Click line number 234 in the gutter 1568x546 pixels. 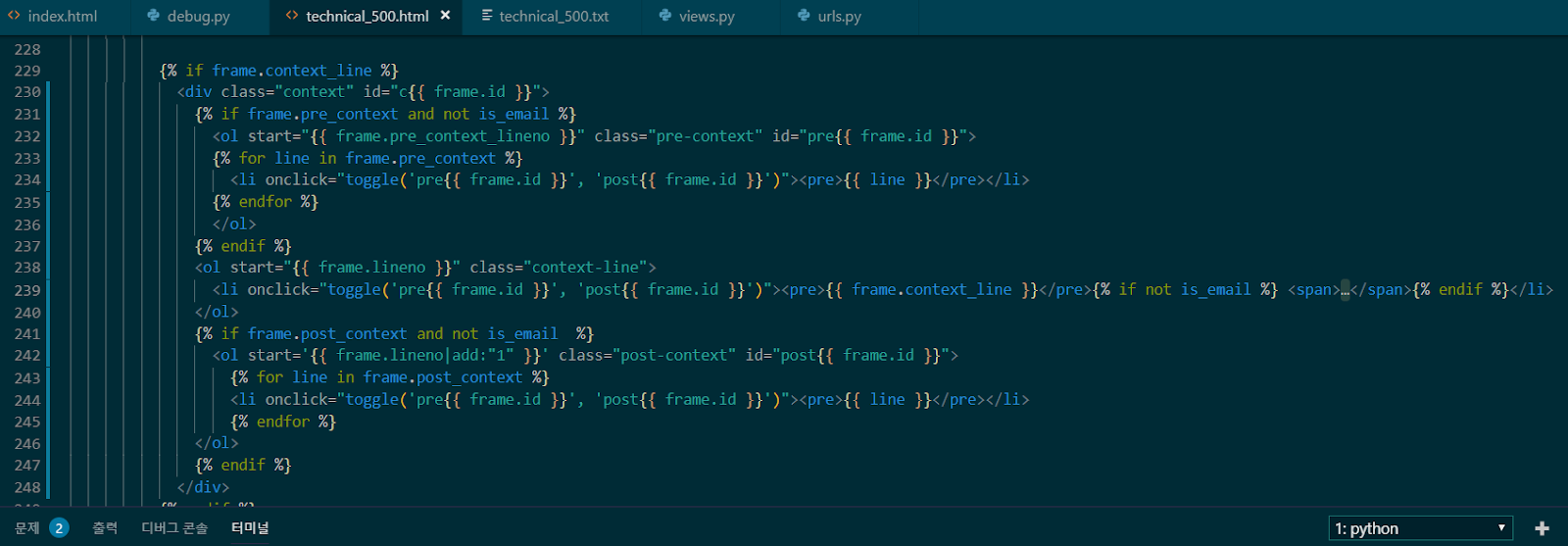[27, 180]
